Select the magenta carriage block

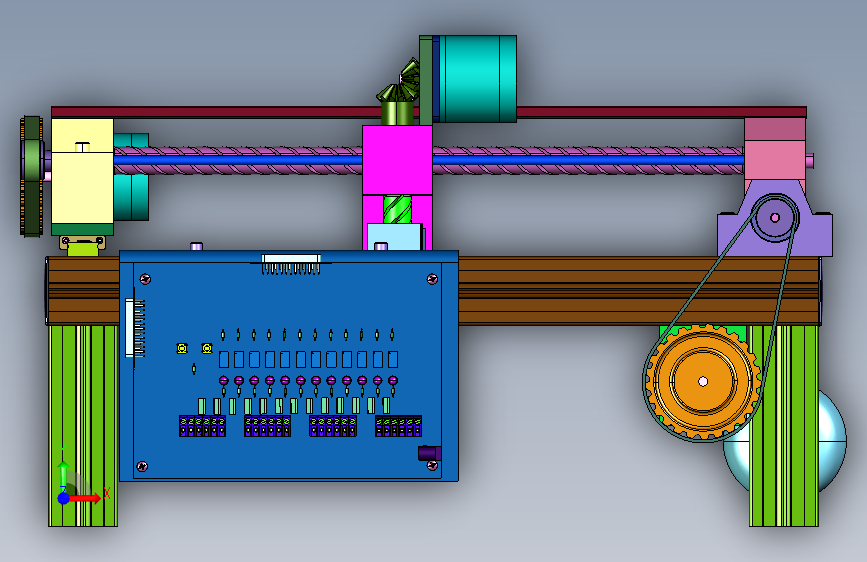point(397,160)
